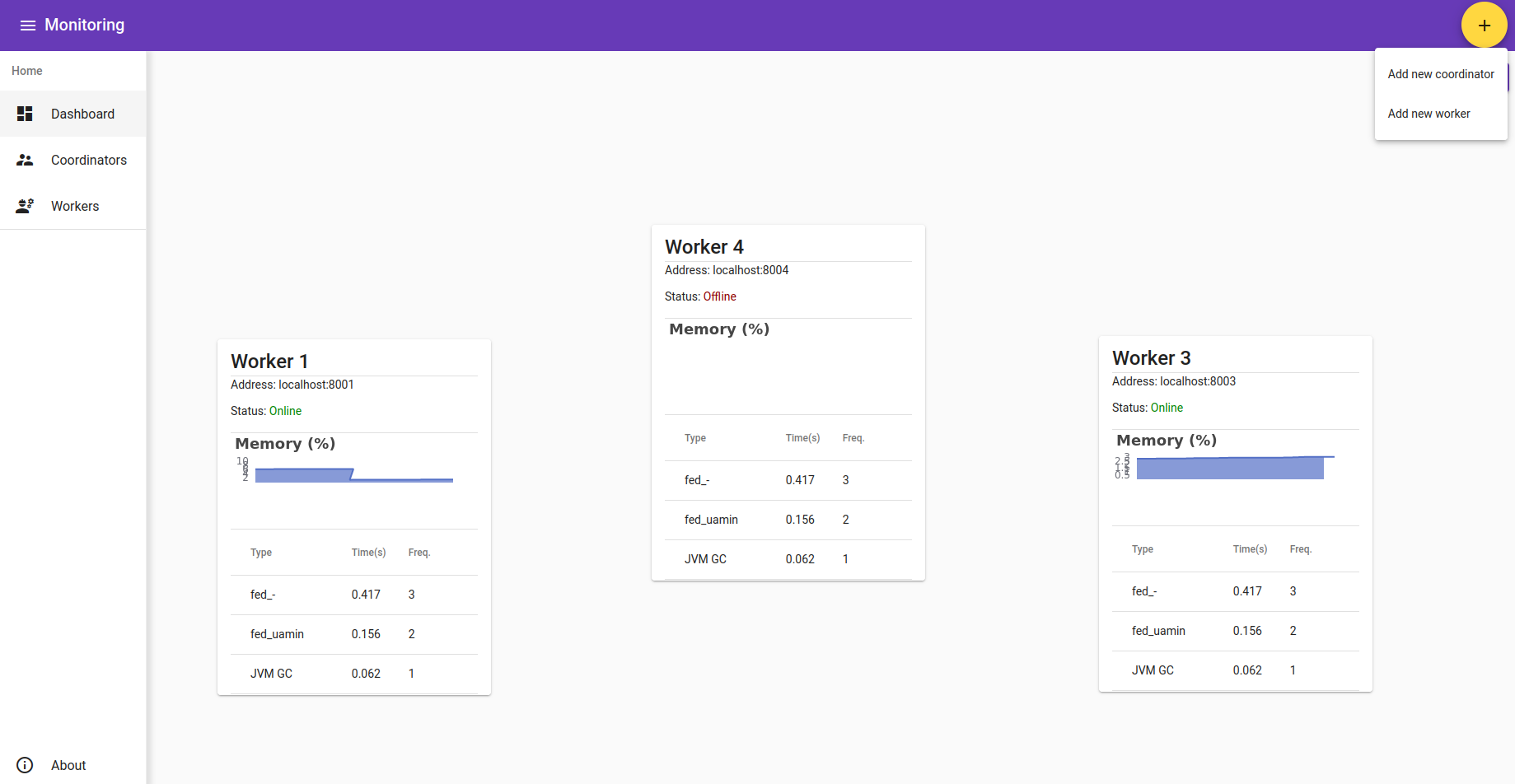Click Address: localhost:8004
The image size is (1515, 784).
coord(727,270)
